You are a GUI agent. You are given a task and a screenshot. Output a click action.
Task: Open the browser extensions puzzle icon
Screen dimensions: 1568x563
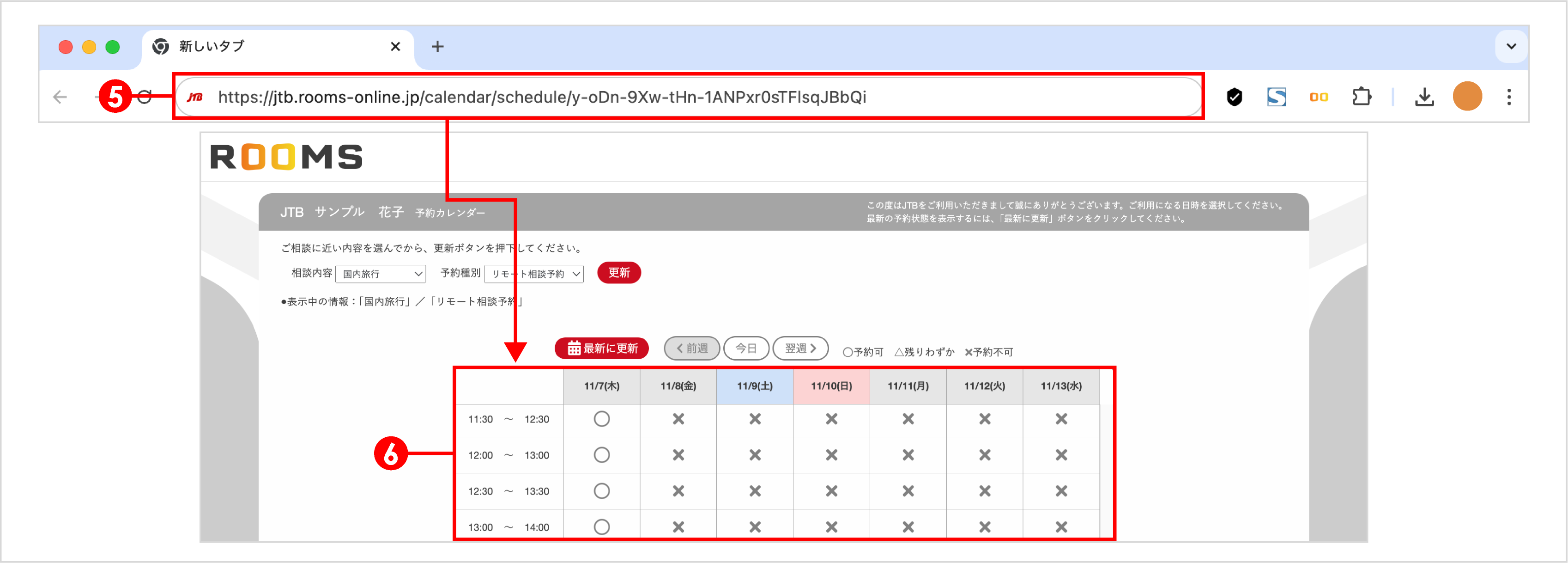[1362, 96]
